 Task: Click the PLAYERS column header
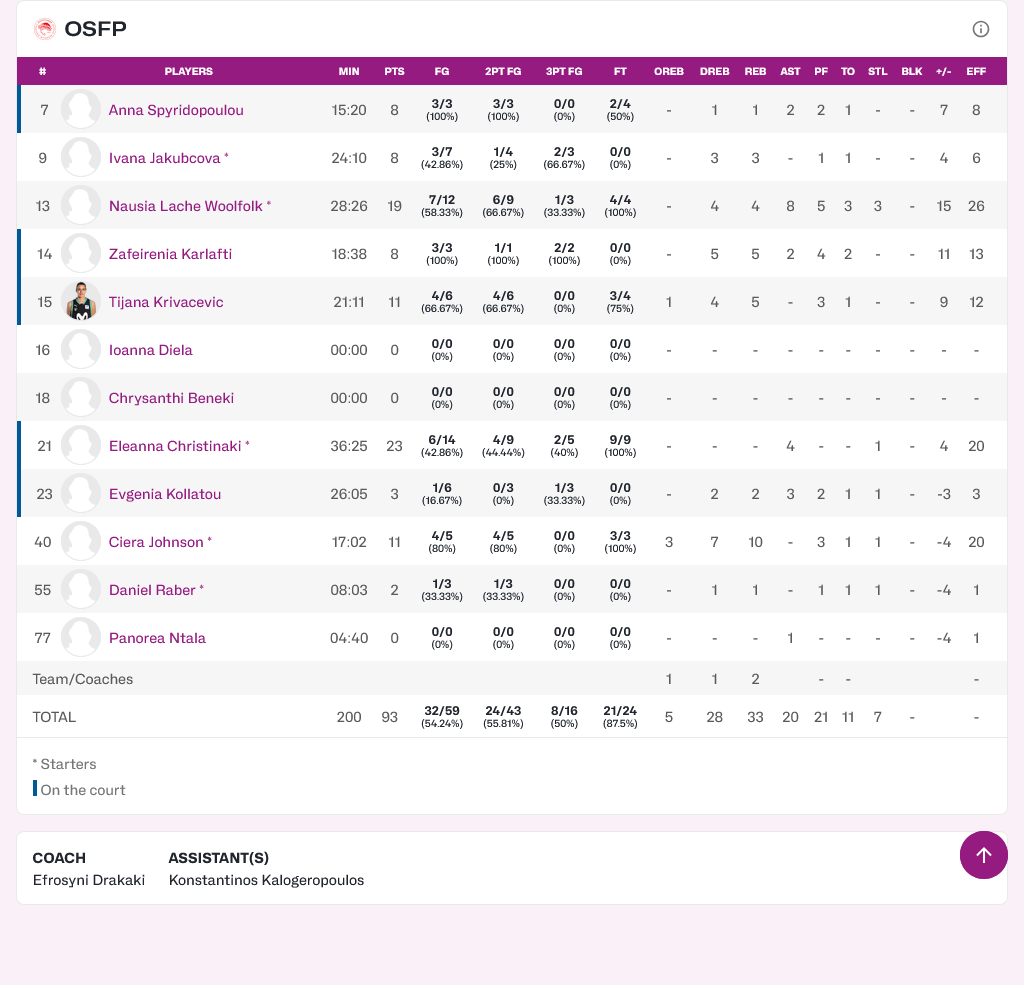coord(188,72)
